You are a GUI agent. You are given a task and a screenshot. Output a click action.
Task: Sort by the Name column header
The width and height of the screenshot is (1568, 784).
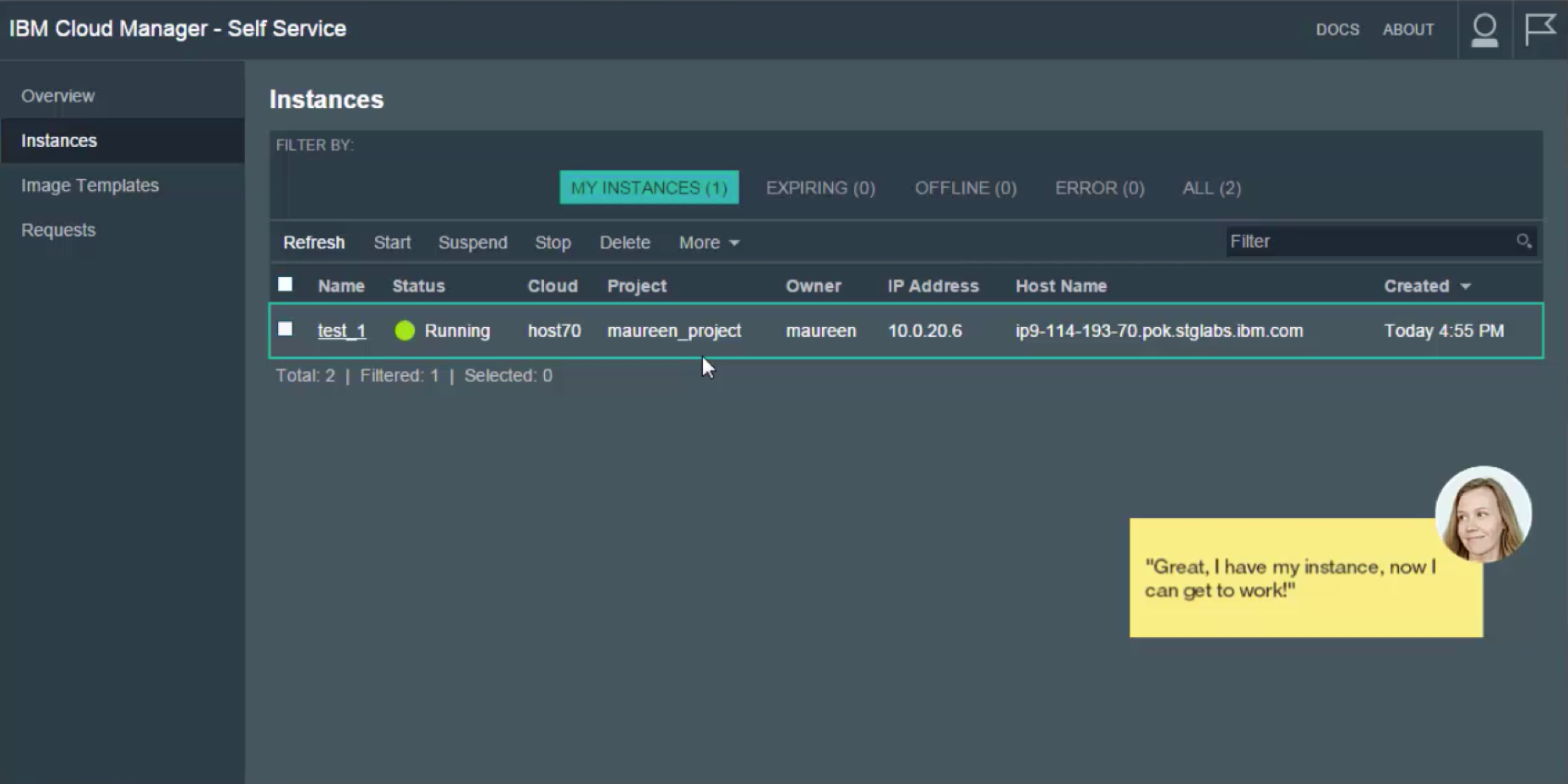pyautogui.click(x=341, y=286)
